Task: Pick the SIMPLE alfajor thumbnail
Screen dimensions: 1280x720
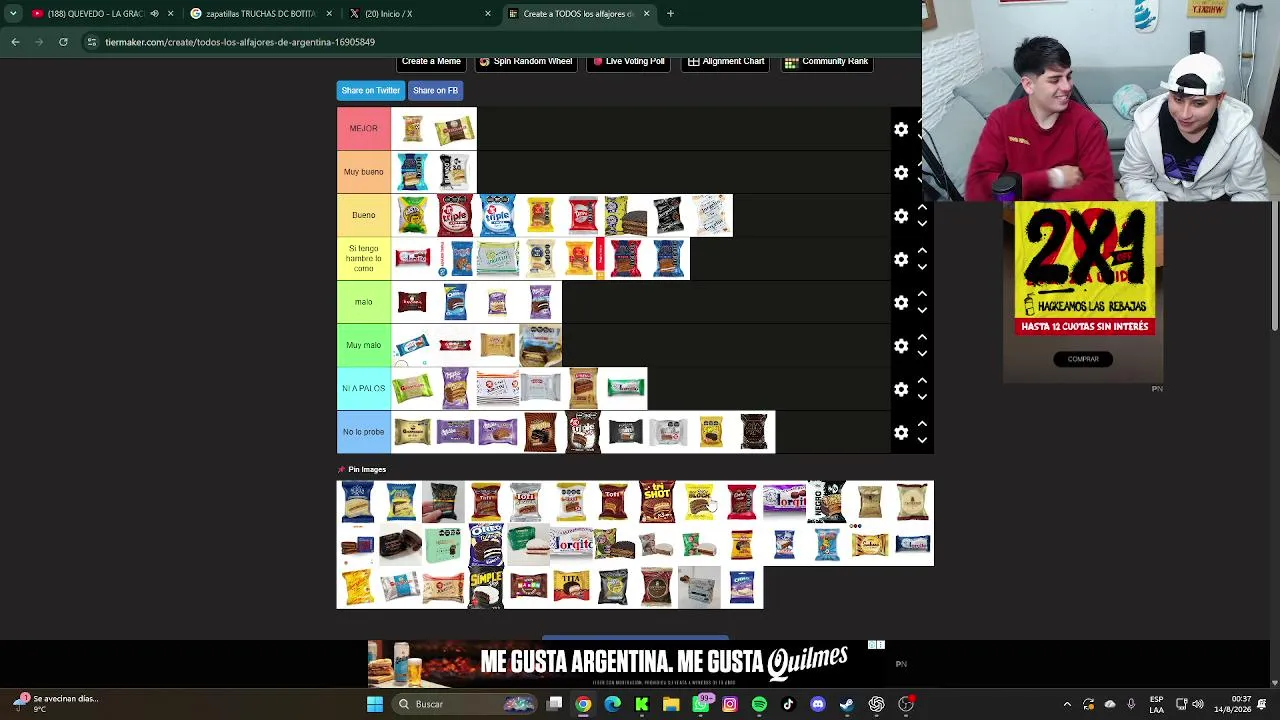Action: [486, 588]
